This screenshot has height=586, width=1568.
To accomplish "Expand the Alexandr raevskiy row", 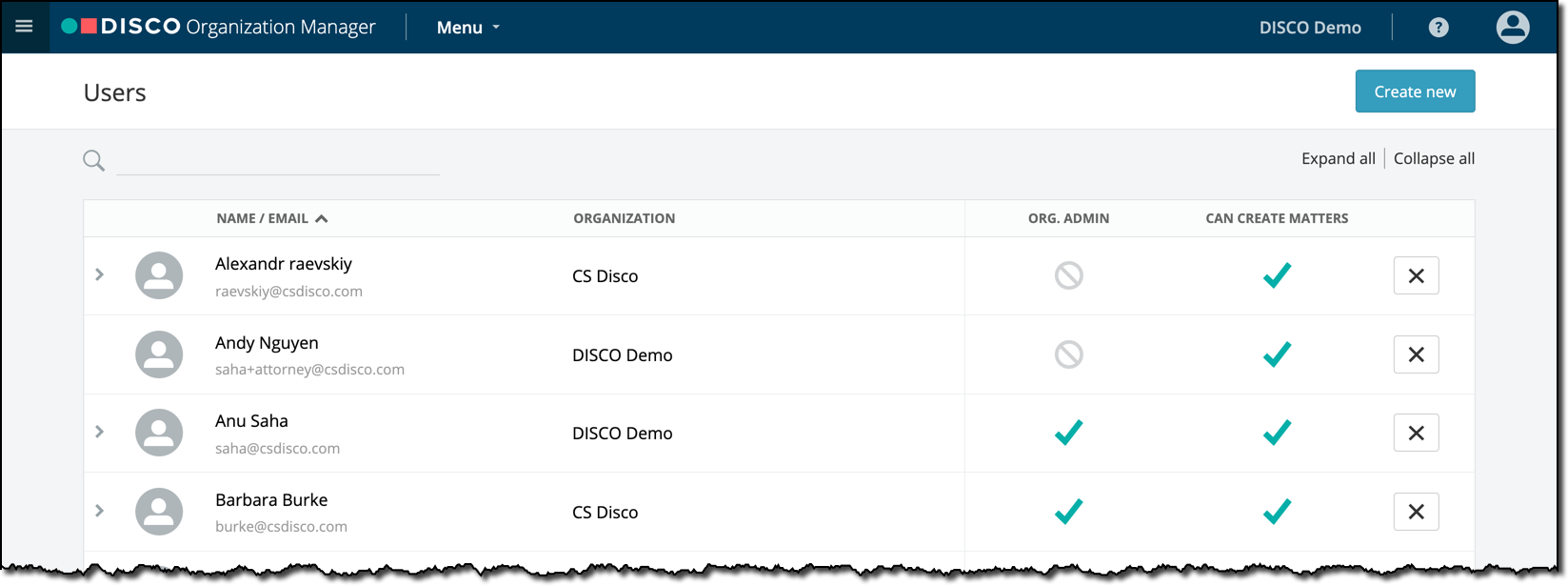I will (x=100, y=274).
